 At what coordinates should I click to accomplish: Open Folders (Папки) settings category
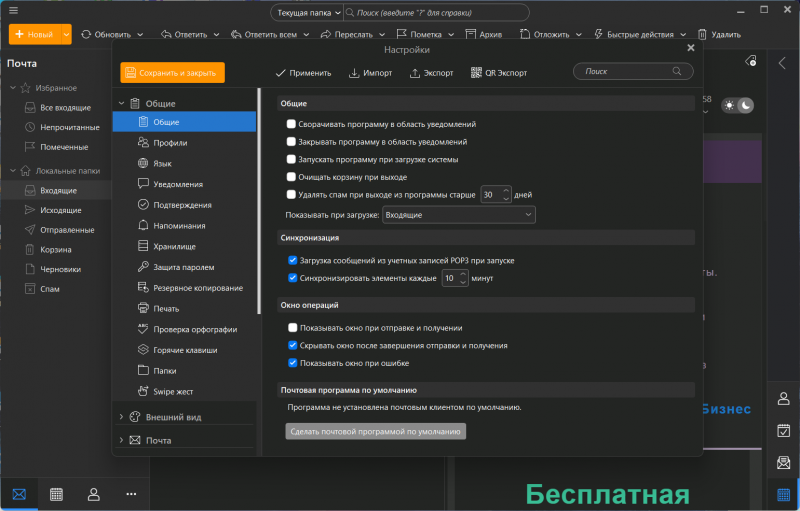[184, 371]
